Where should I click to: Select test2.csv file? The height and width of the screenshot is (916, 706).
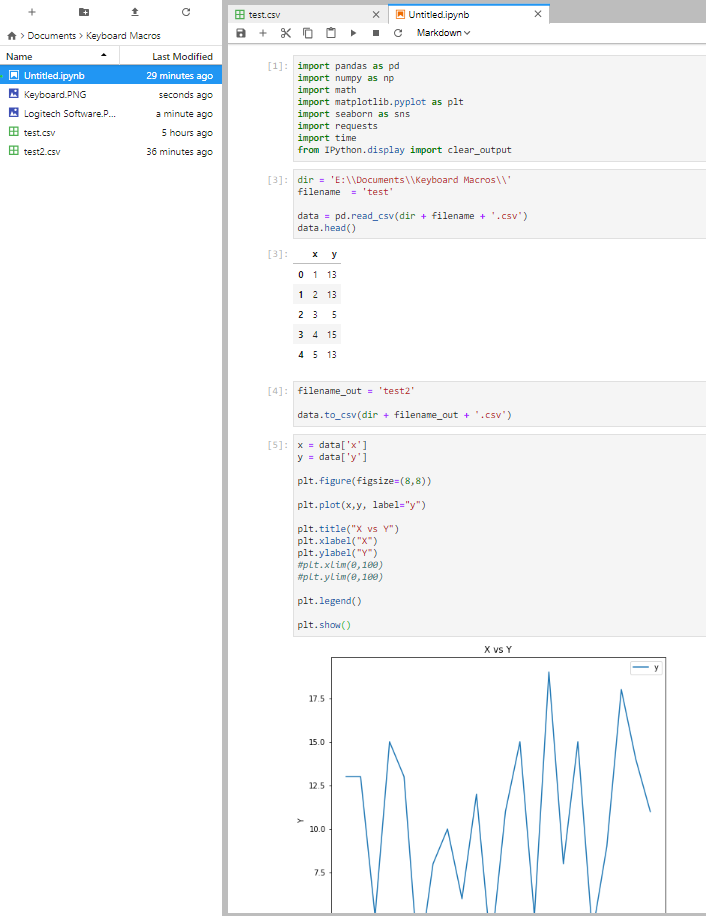coord(111,151)
